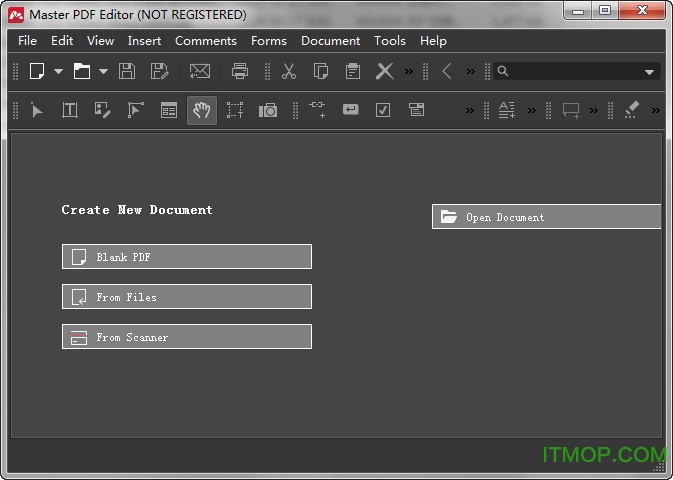
Task: Expand edit toolbar overflow chevron after Delete
Action: coord(409,71)
